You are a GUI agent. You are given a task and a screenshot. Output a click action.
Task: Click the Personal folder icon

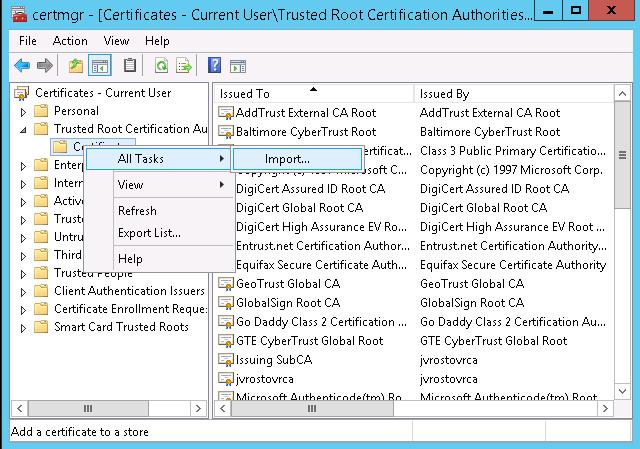41,111
